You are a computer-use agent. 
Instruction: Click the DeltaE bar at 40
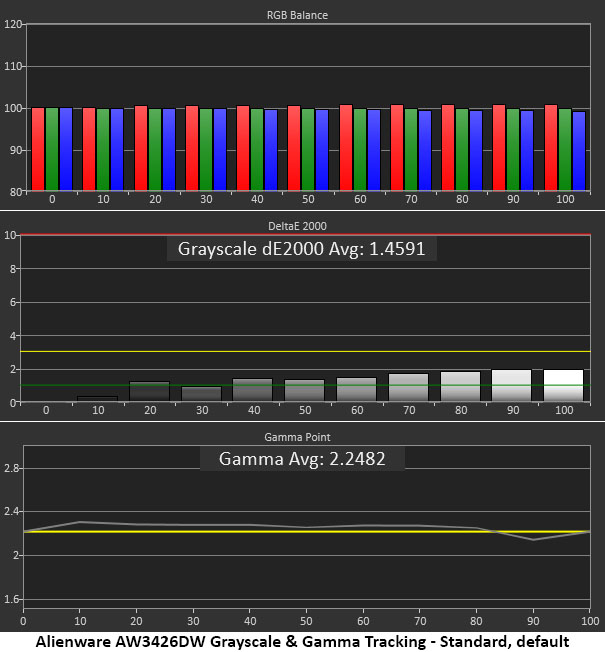[x=252, y=390]
